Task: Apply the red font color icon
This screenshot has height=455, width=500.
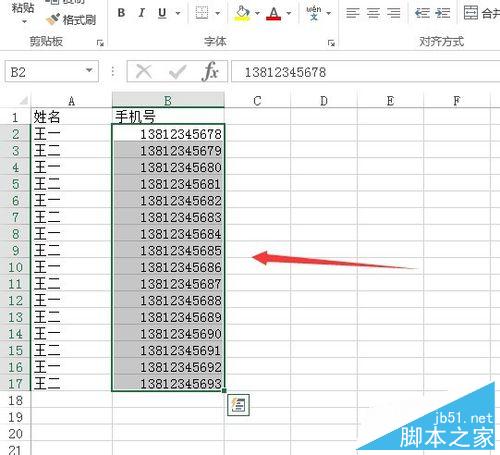Action: [273, 13]
